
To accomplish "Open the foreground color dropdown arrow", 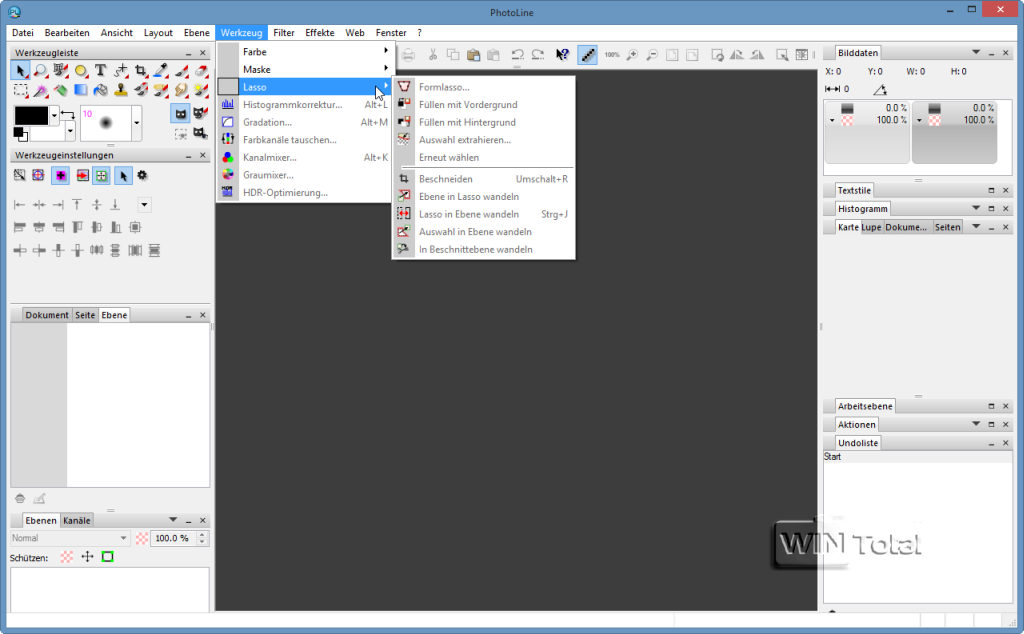I will click(x=54, y=116).
